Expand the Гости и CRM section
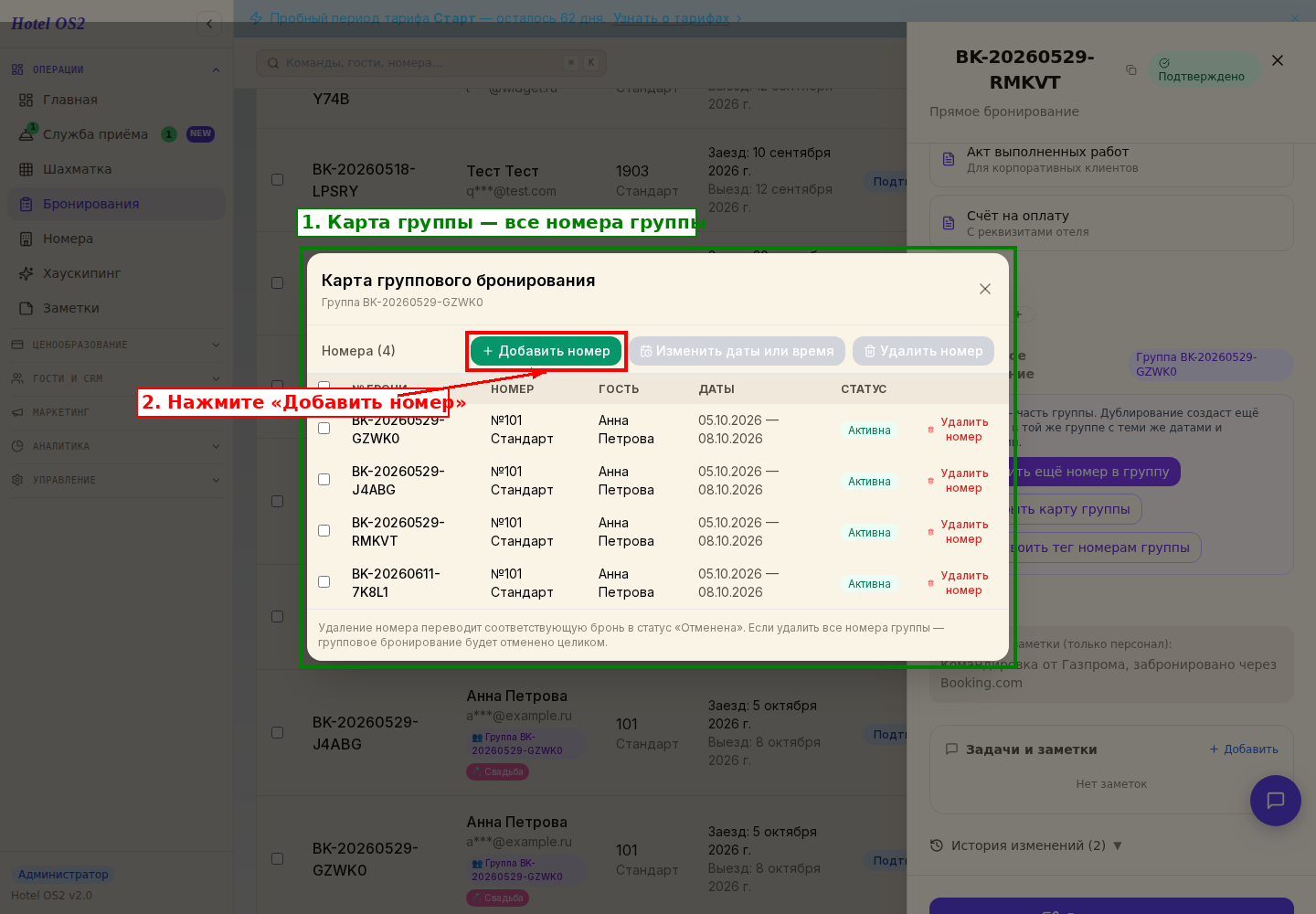The height and width of the screenshot is (914, 1316). 116,378
